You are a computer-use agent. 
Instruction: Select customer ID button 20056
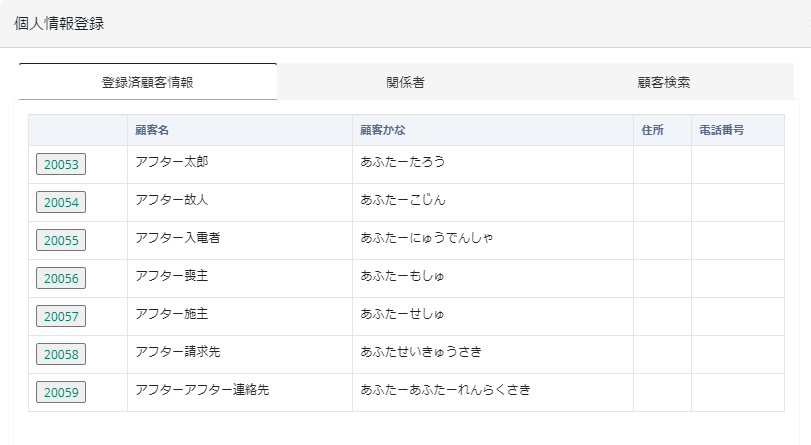click(x=61, y=279)
